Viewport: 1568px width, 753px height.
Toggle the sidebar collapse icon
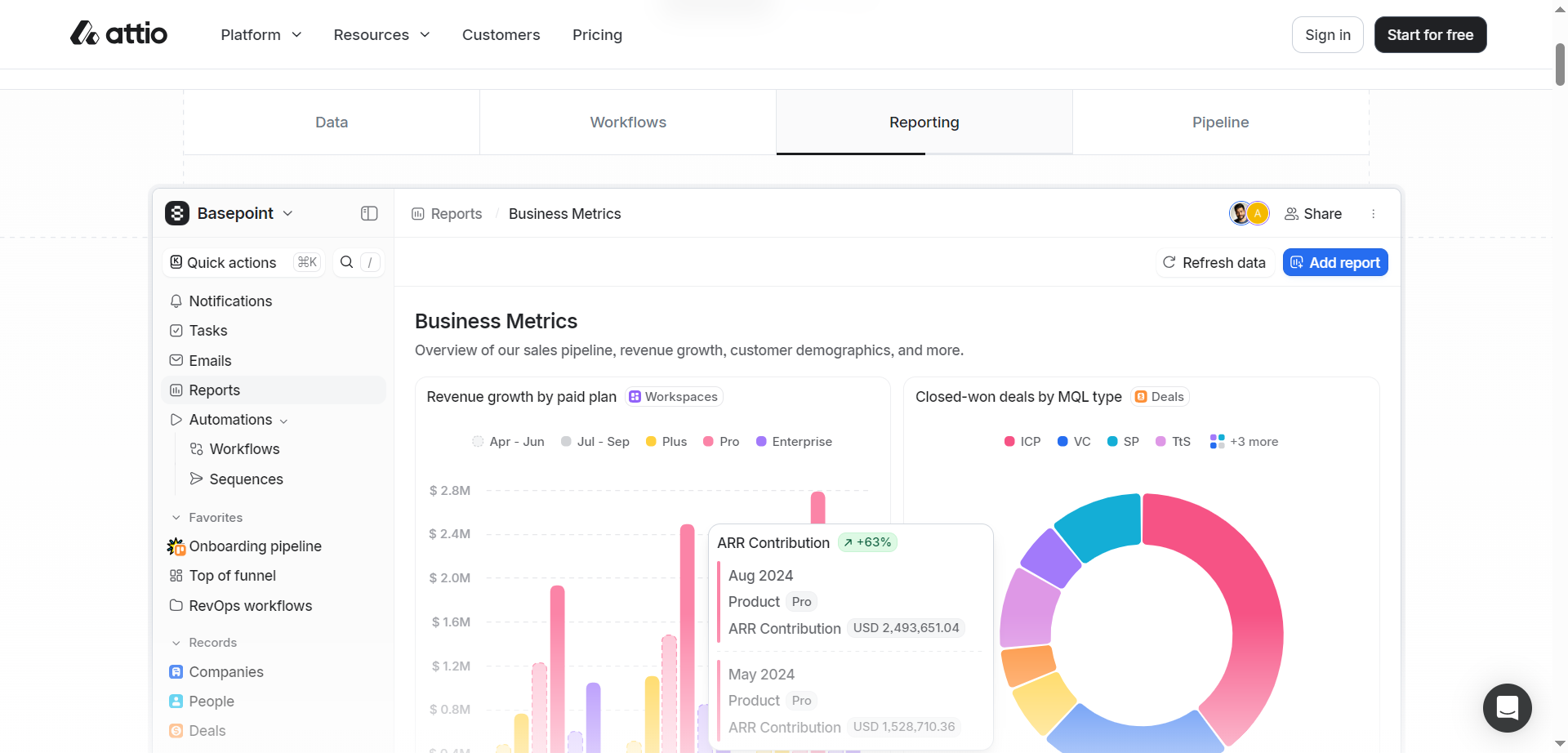point(369,213)
